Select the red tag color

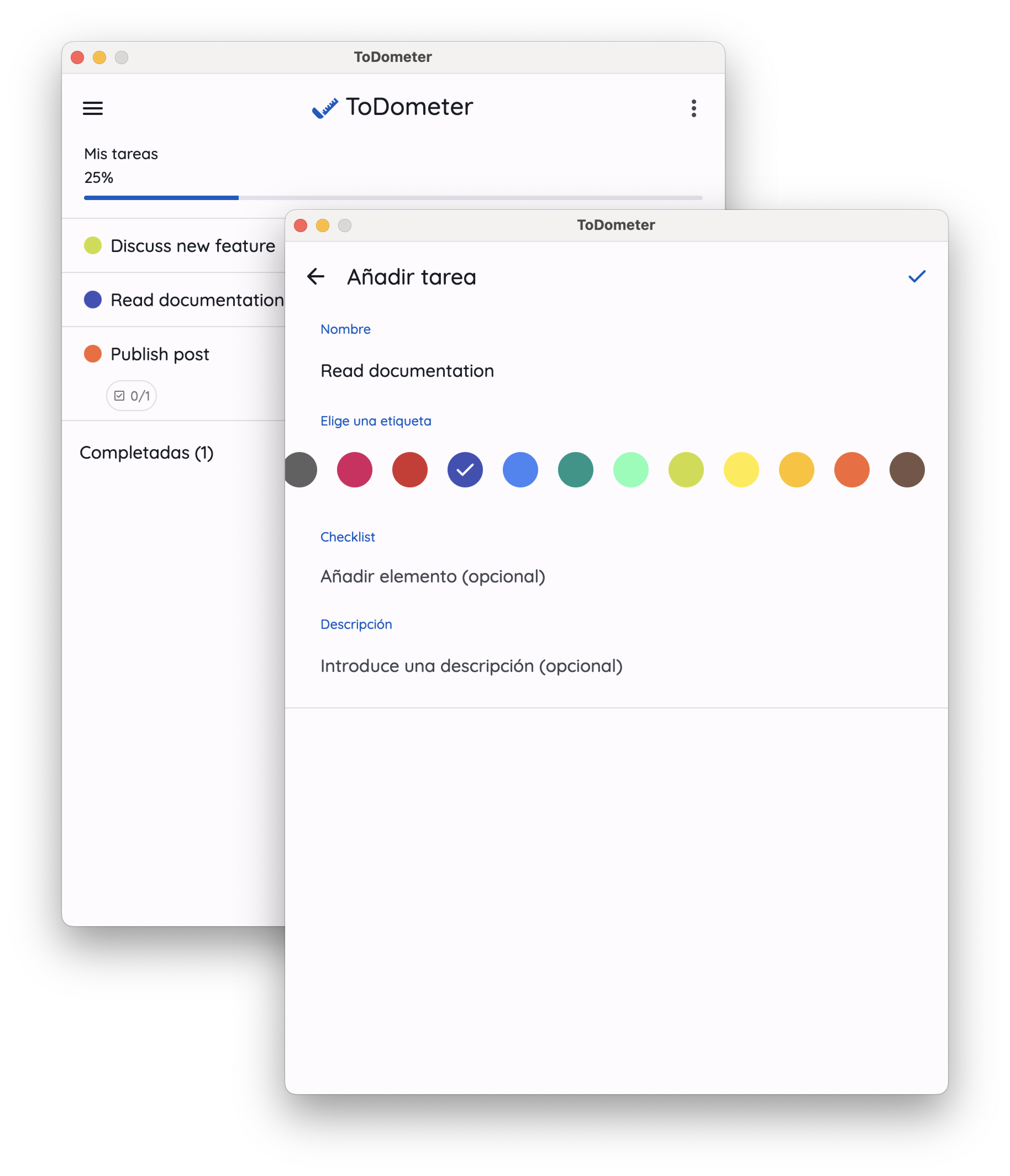click(x=410, y=469)
